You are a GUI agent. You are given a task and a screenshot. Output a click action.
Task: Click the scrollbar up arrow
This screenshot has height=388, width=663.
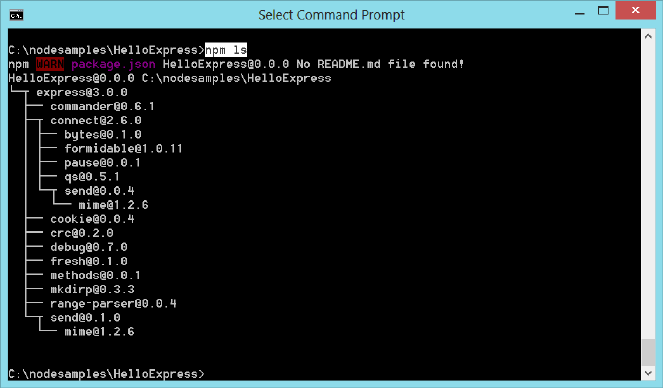[x=648, y=37]
